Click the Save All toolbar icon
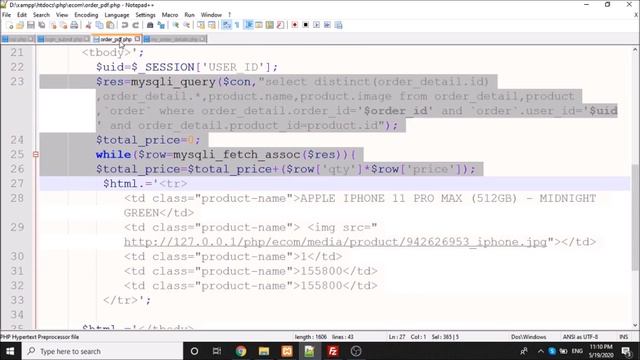 [x=42, y=25]
